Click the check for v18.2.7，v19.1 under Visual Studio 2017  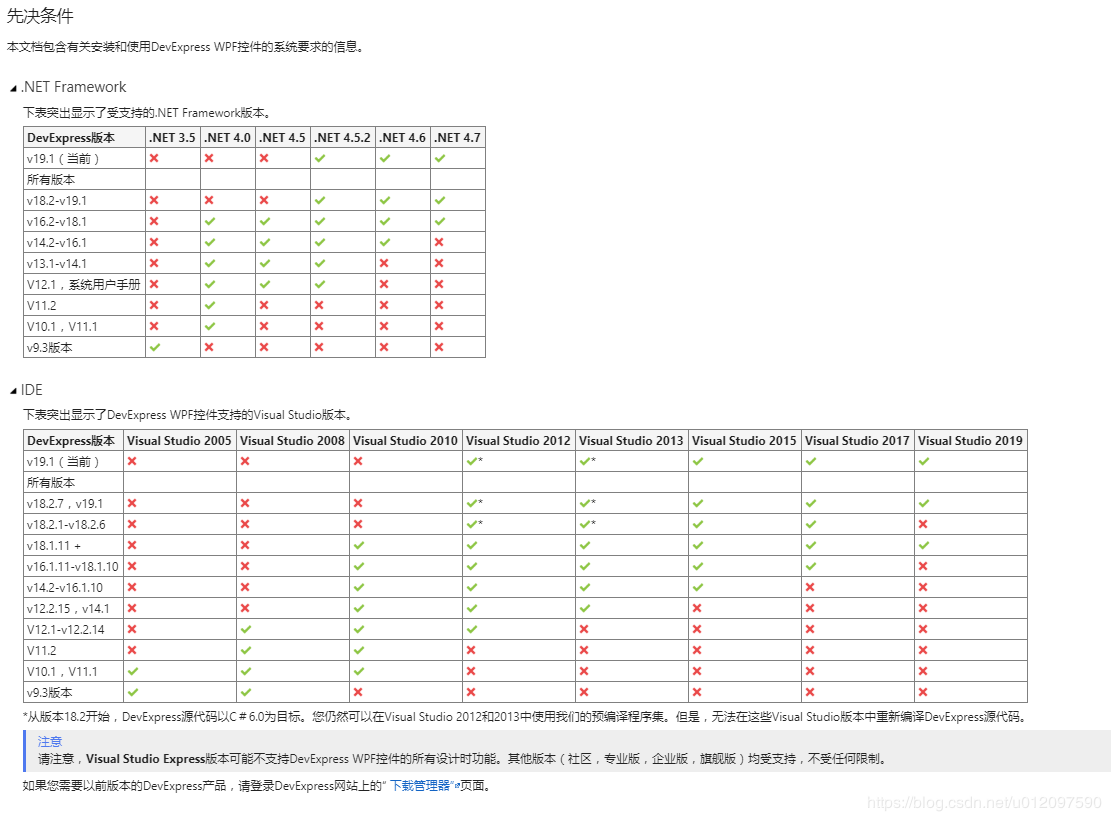811,503
